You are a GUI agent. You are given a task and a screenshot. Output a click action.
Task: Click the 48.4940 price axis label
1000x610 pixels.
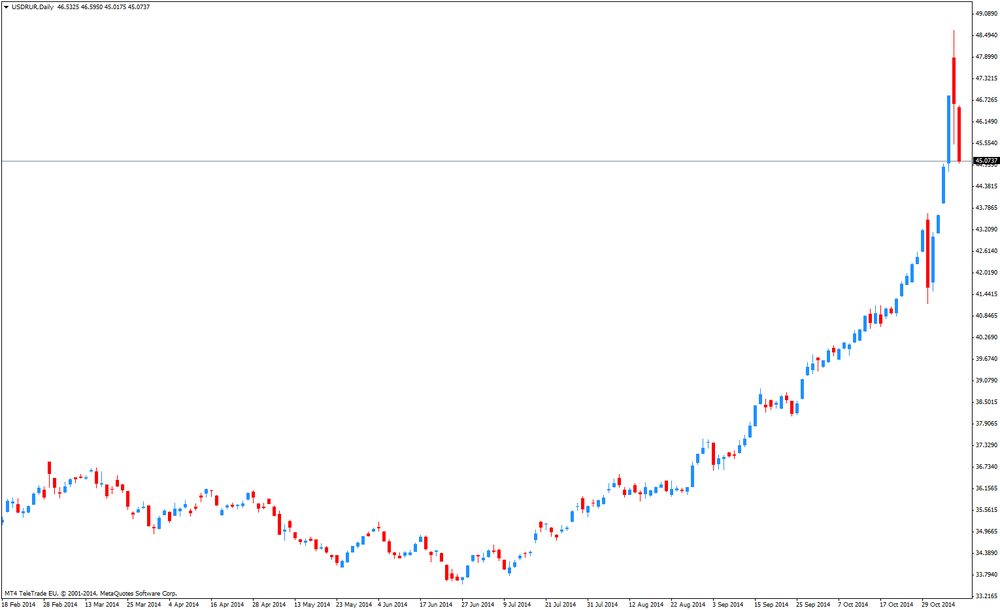point(986,35)
